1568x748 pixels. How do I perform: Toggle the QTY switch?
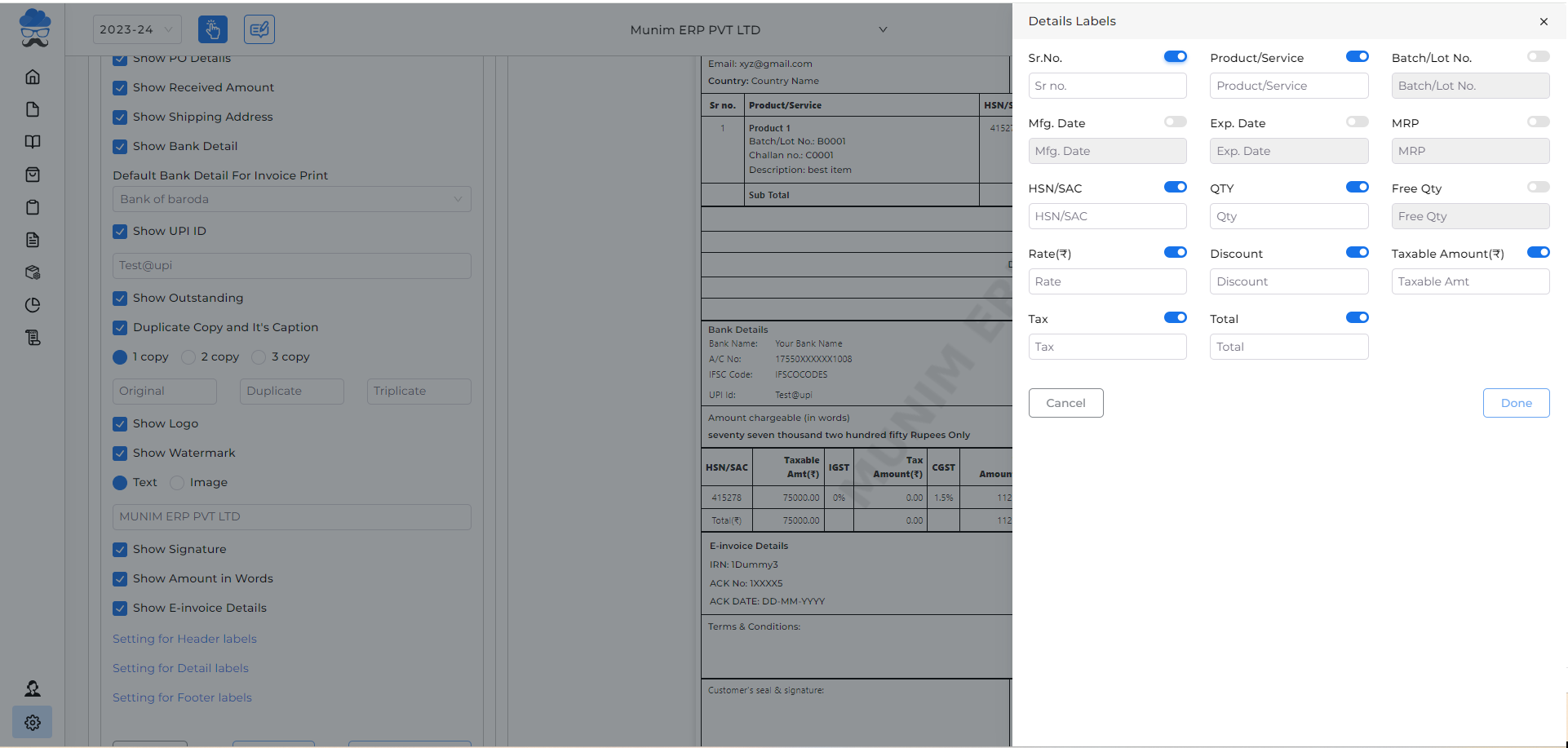pos(1358,187)
